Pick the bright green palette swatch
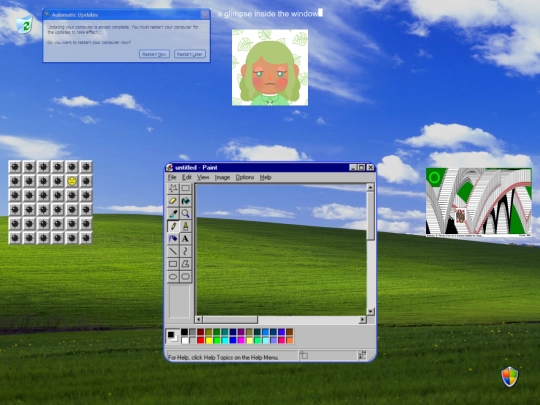 (x=217, y=341)
